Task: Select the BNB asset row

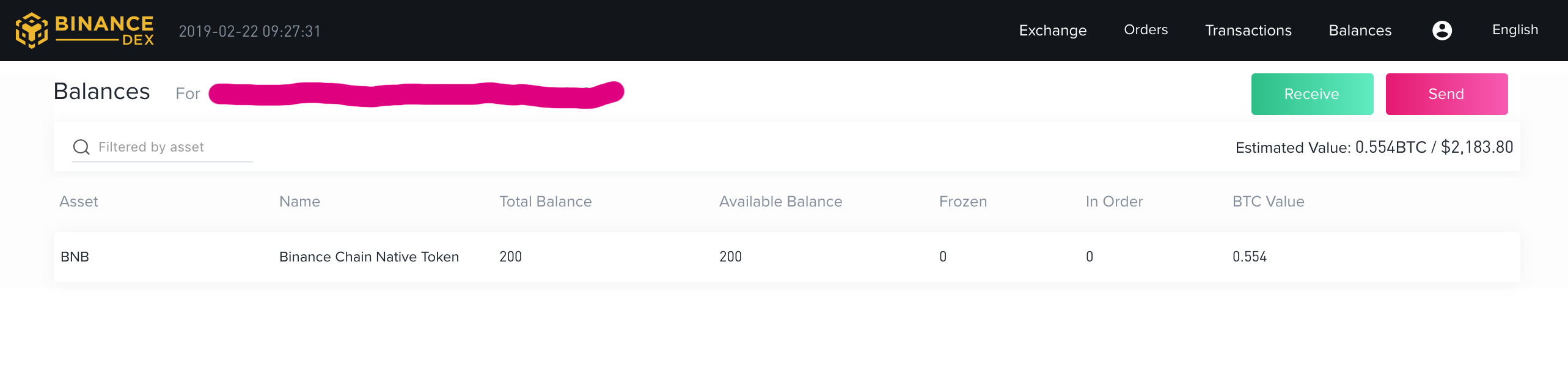Action: point(75,257)
